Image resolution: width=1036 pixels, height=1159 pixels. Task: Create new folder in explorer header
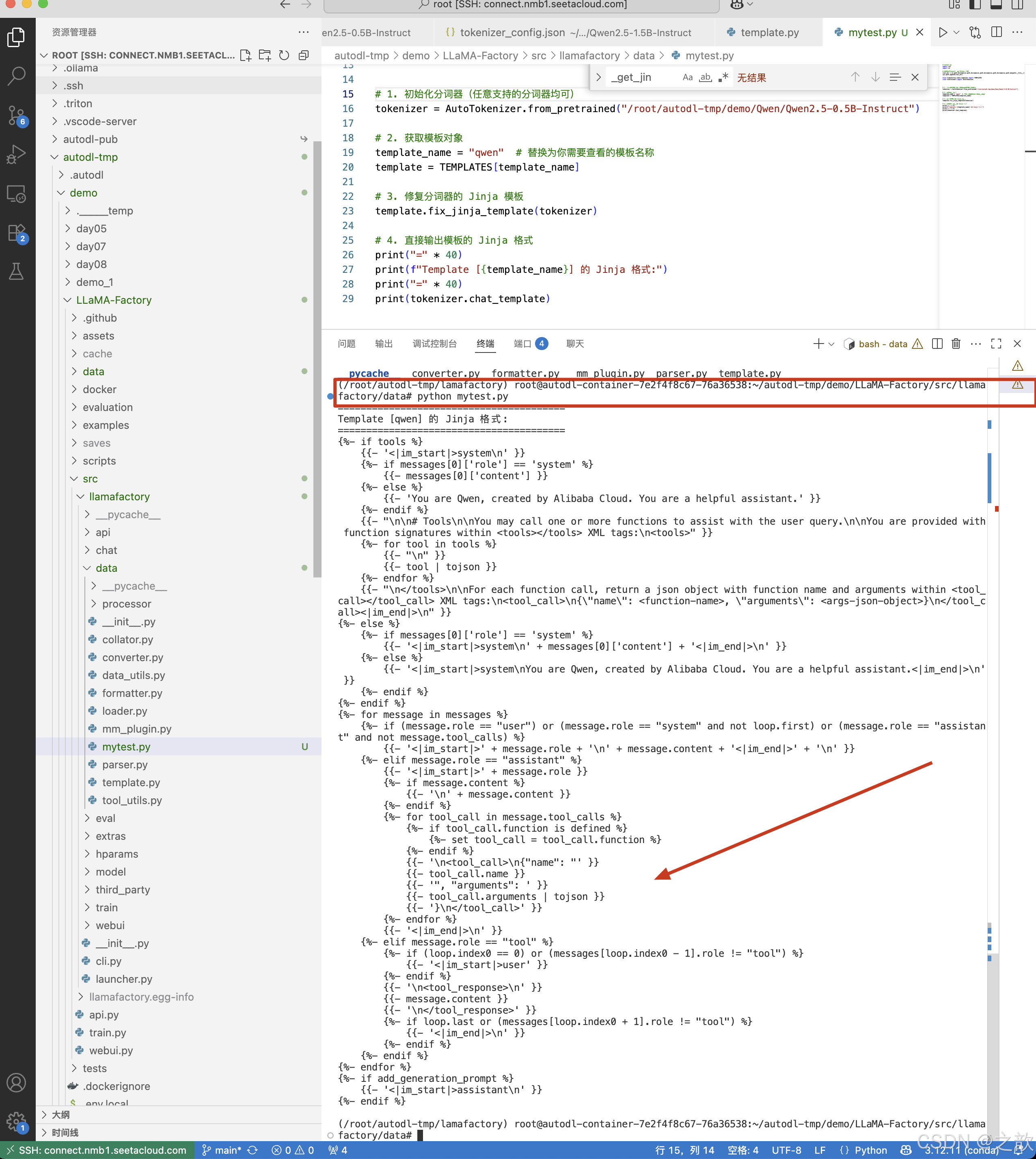(265, 55)
